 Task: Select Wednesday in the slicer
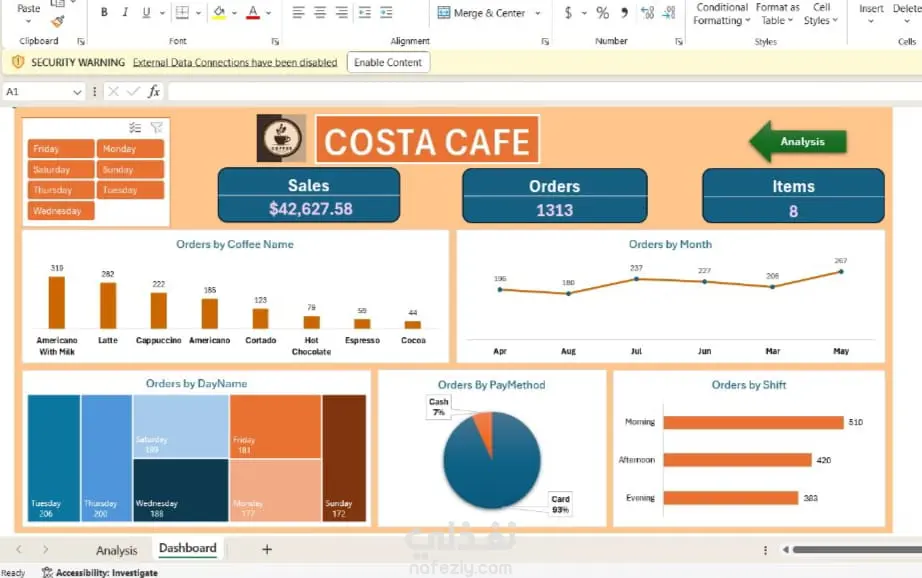click(61, 211)
